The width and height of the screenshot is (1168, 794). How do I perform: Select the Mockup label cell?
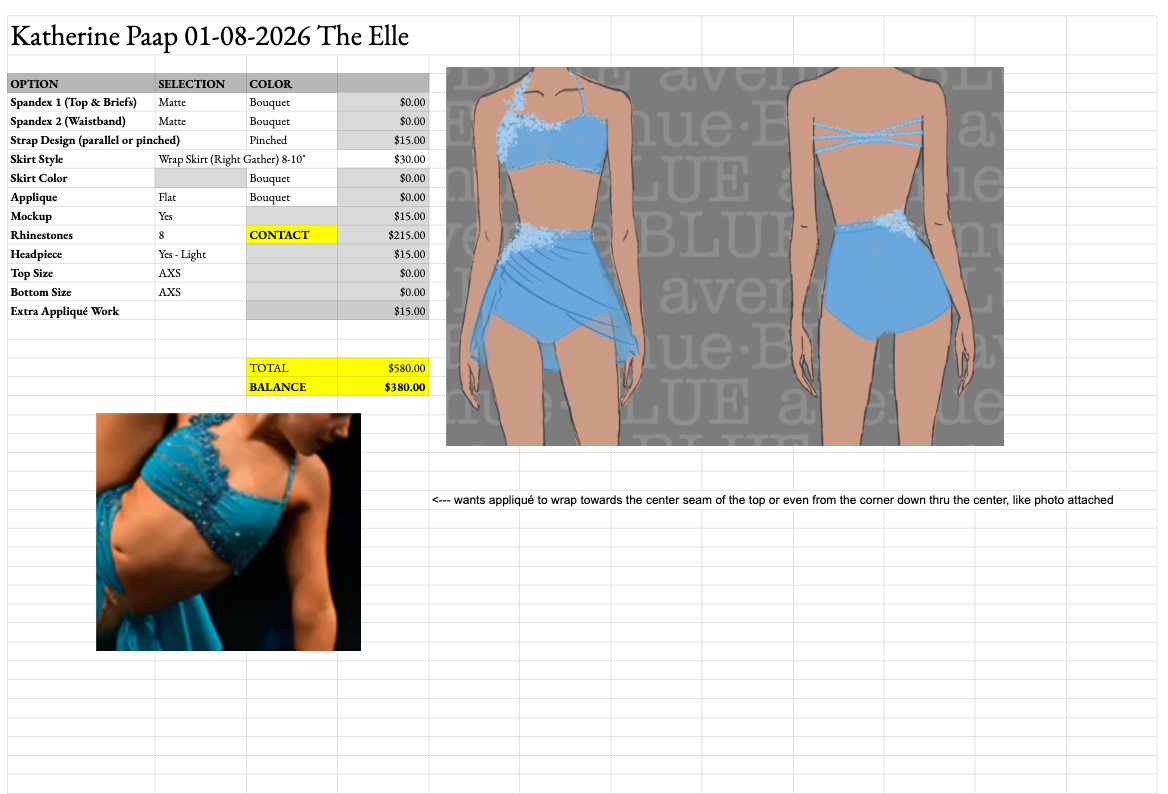81,216
